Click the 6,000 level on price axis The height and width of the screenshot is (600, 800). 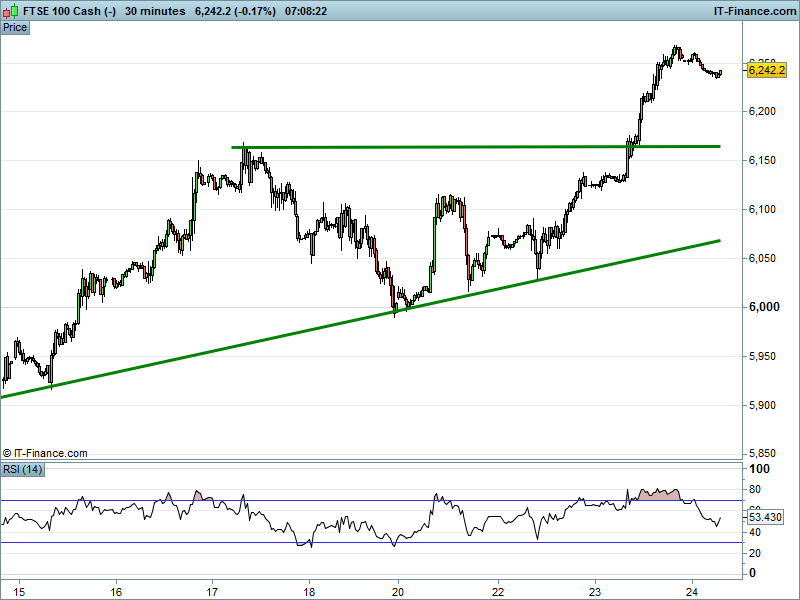tap(764, 307)
